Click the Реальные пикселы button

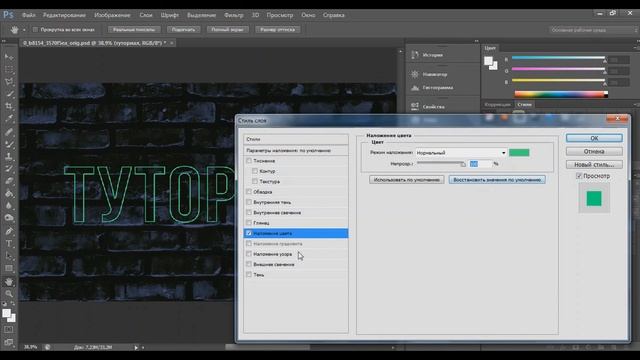[134, 29]
